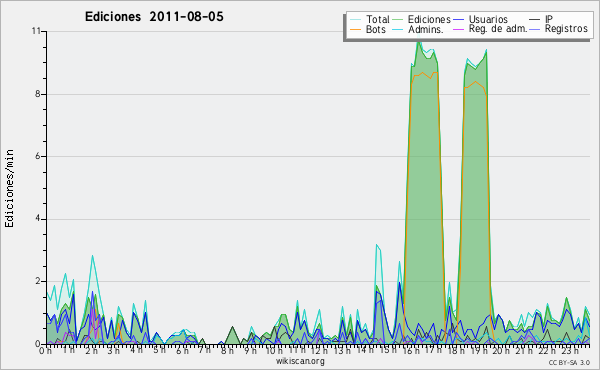
Task: Click the 'wikiscan.org' text below chart
Action: 300,361
